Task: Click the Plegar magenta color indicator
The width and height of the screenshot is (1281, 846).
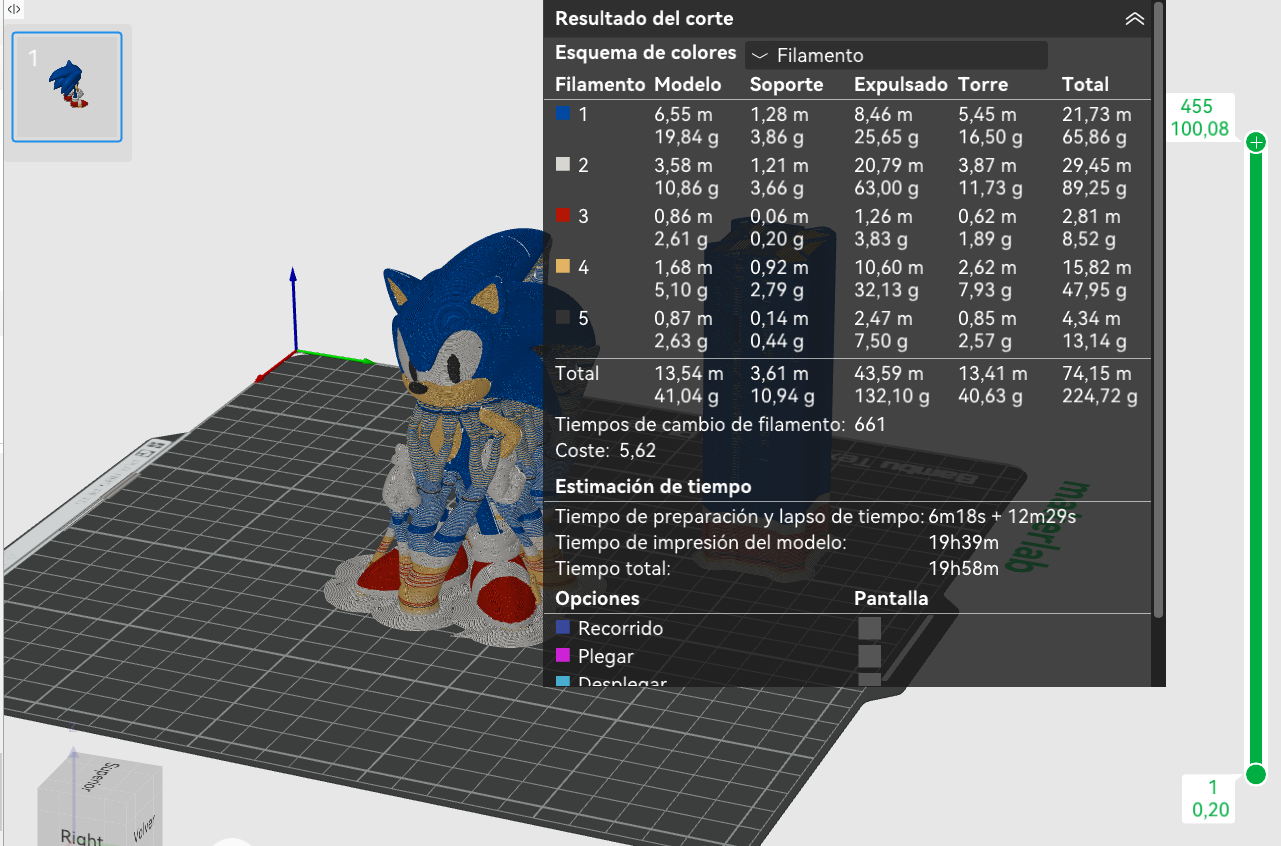Action: click(x=563, y=656)
